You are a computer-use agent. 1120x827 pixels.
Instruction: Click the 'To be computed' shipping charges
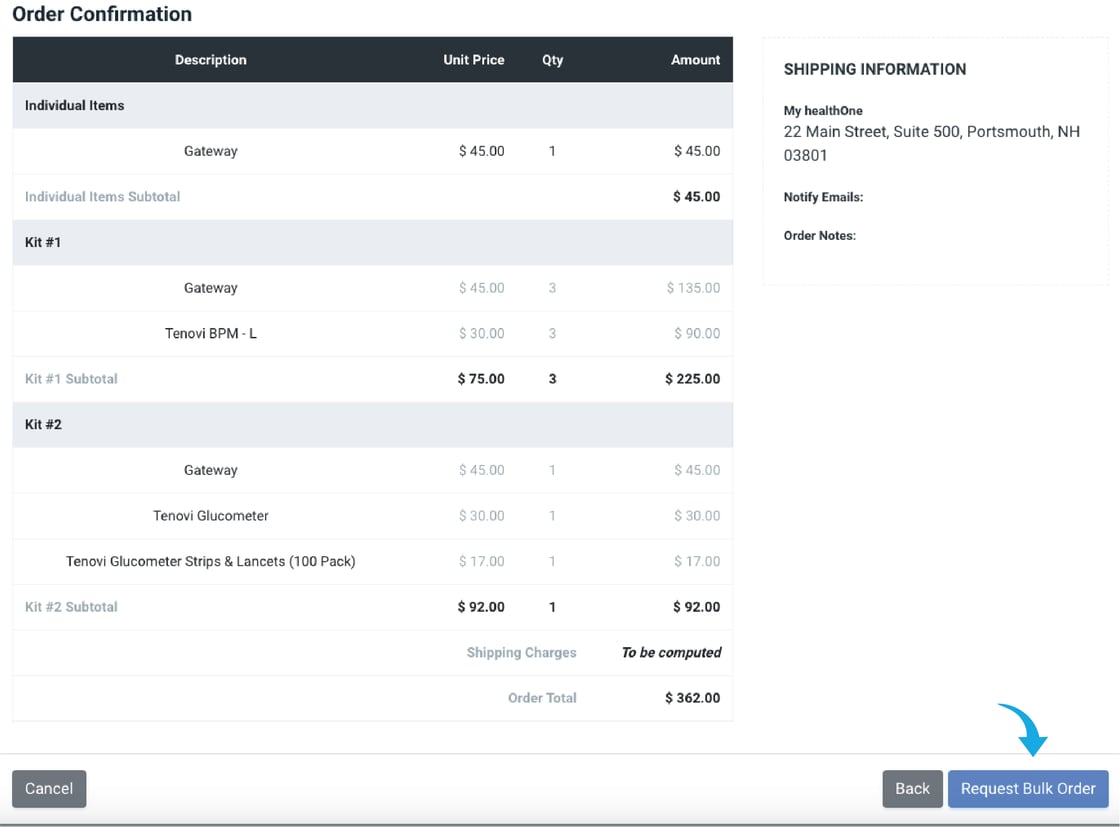tap(671, 652)
